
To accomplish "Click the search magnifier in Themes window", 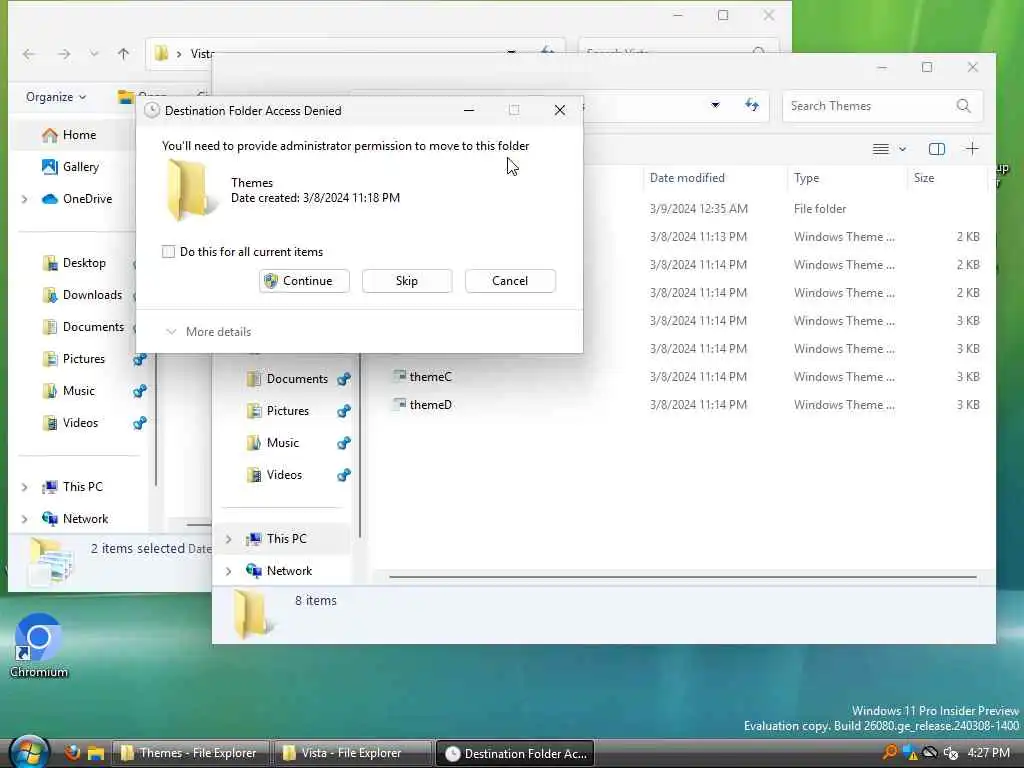I will coord(963,106).
